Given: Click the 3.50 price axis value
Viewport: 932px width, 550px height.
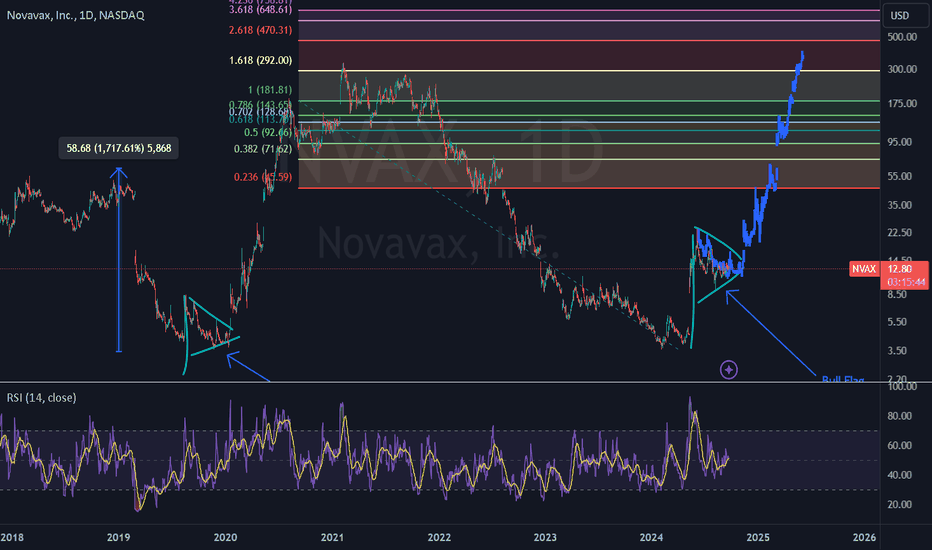Looking at the screenshot, I should tap(897, 351).
